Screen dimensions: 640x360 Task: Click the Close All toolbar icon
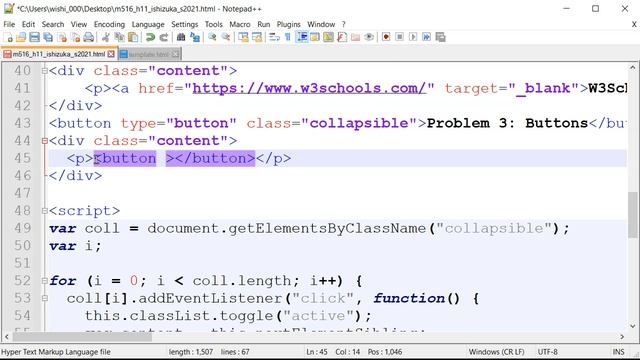coord(76,38)
